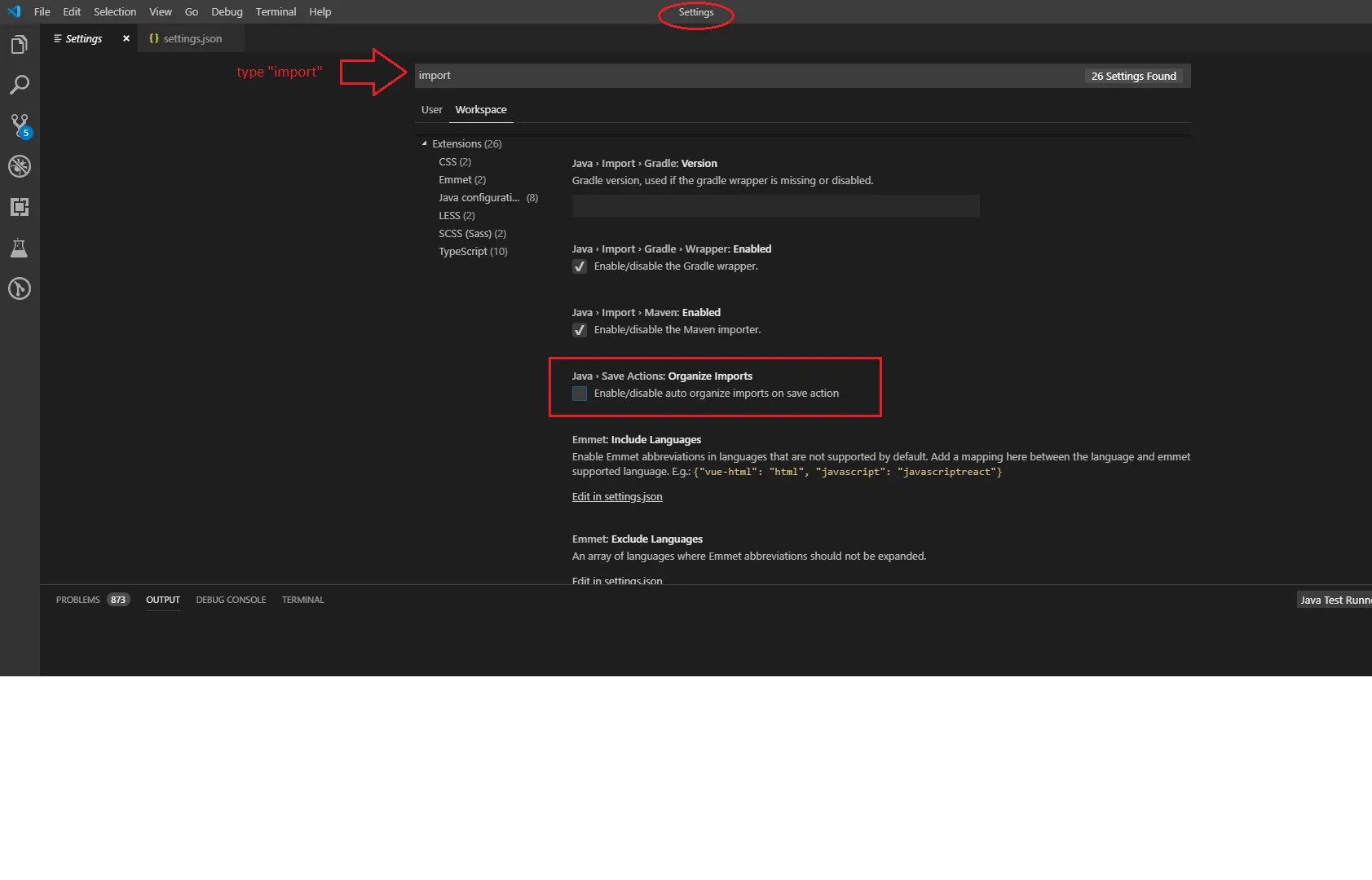This screenshot has height=880, width=1372.
Task: Open the Help menu
Action: (x=320, y=11)
